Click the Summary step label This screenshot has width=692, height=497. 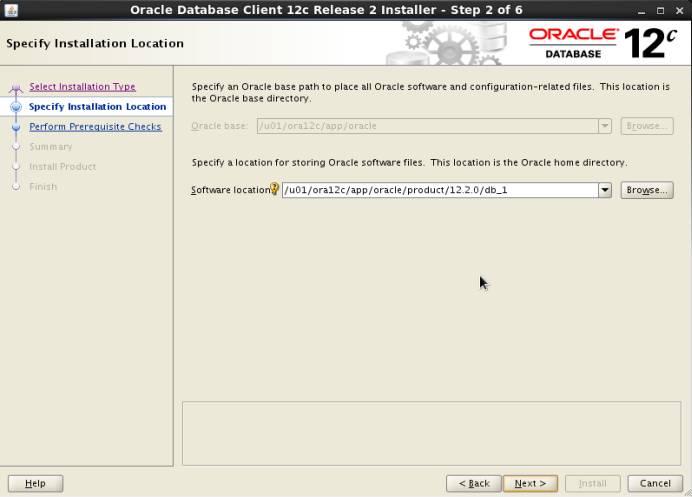click(x=51, y=147)
